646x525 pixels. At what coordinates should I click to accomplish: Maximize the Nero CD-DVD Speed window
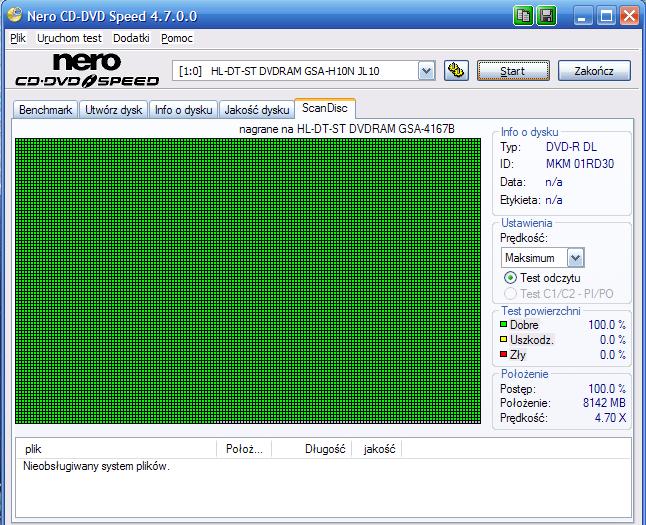[x=606, y=16]
